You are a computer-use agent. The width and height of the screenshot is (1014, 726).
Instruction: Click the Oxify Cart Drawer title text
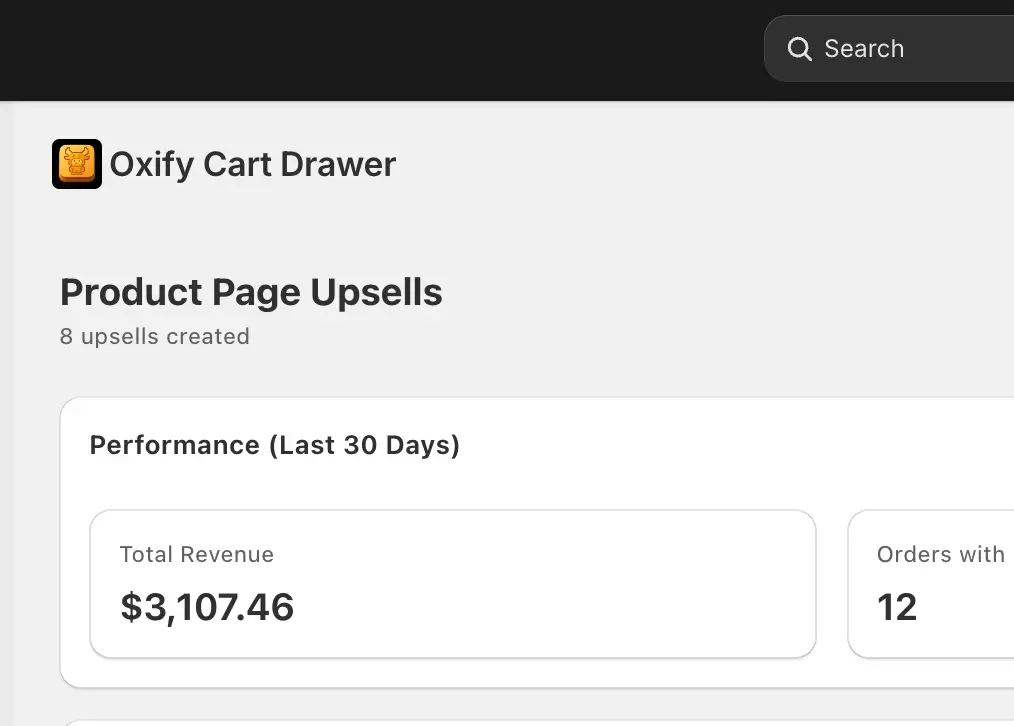(252, 163)
